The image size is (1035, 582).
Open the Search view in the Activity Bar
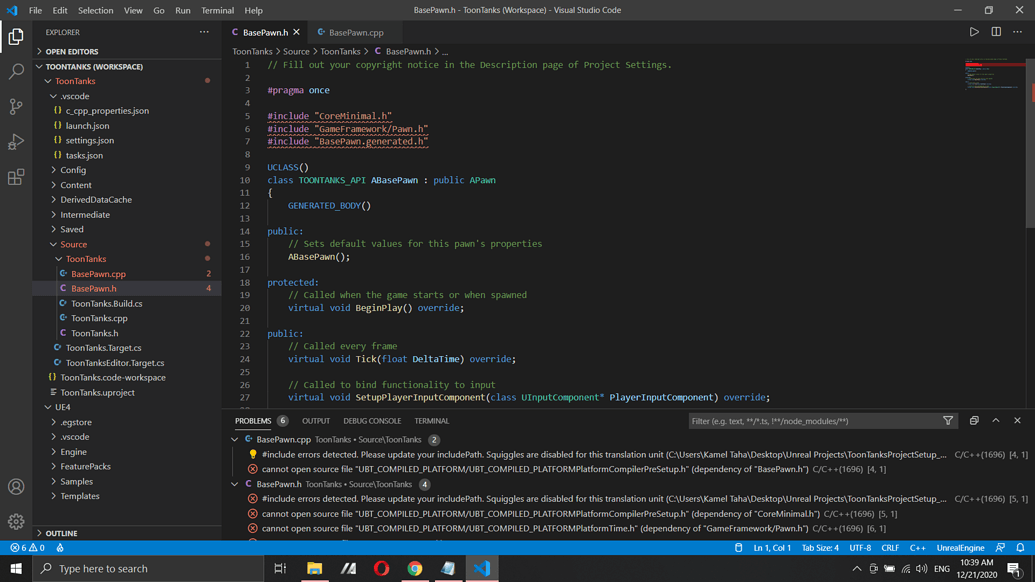[x=14, y=72]
